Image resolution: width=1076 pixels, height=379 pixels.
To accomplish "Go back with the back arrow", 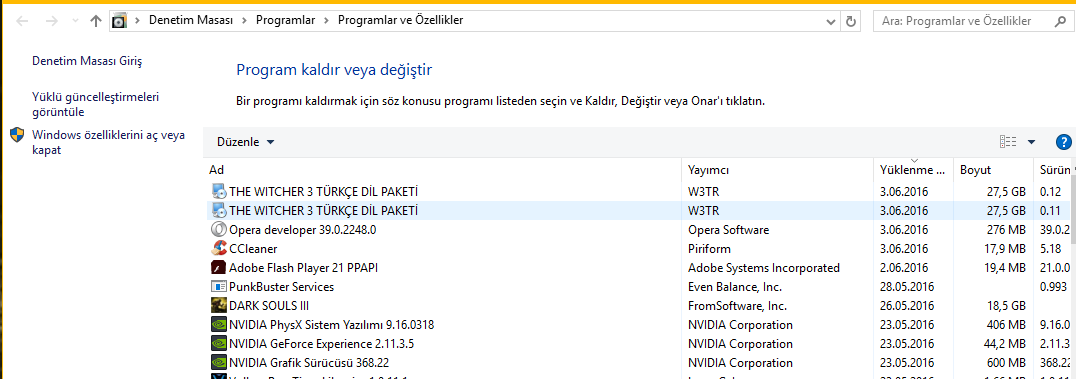I will point(22,21).
